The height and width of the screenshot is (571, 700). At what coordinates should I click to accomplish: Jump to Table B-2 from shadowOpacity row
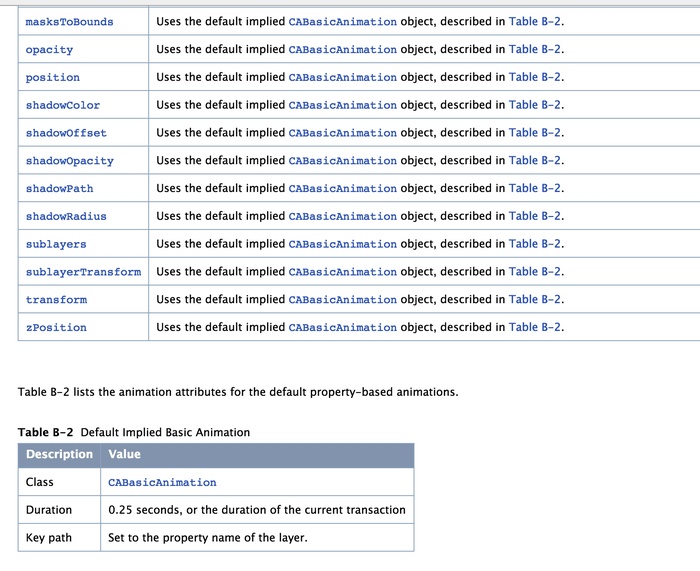point(534,160)
